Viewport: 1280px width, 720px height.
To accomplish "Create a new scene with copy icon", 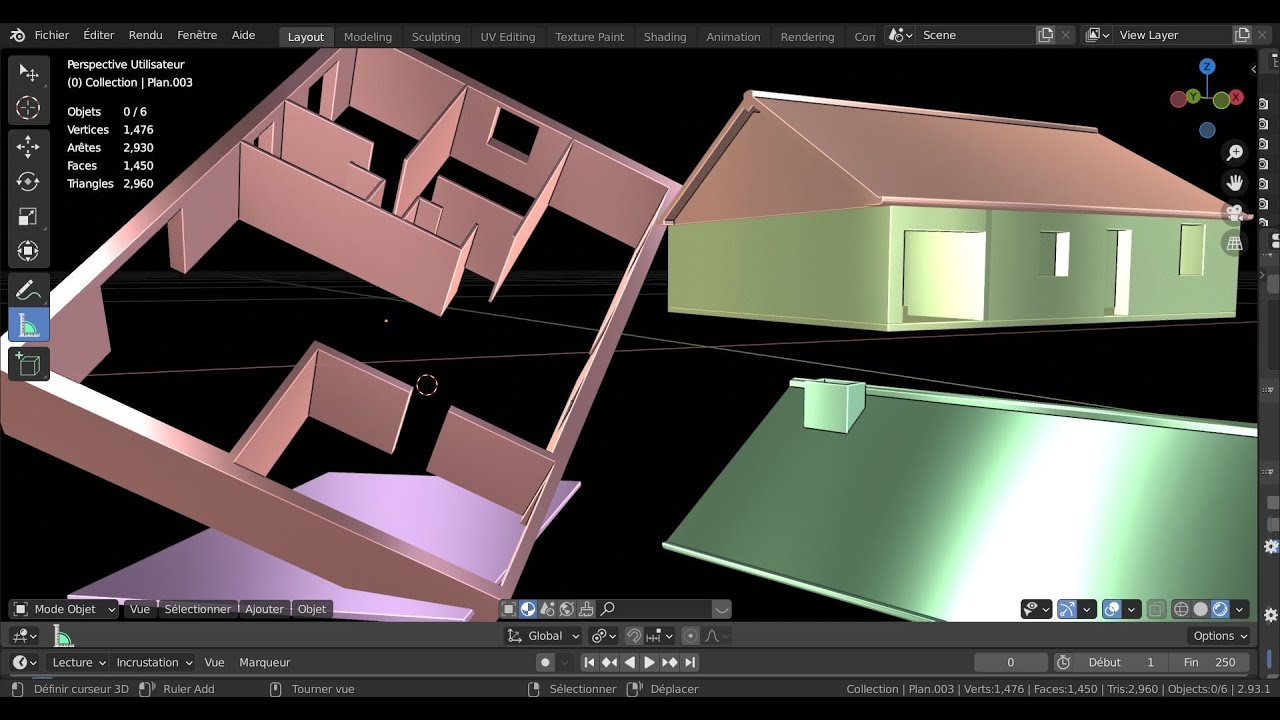I will pos(1046,35).
